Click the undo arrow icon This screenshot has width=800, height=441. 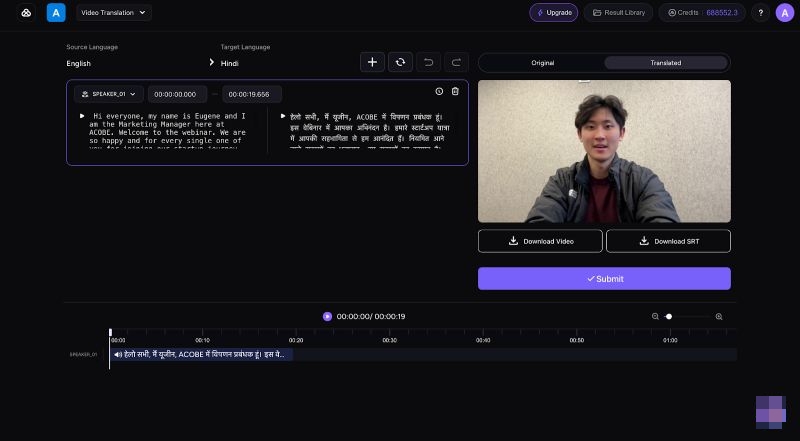(429, 62)
